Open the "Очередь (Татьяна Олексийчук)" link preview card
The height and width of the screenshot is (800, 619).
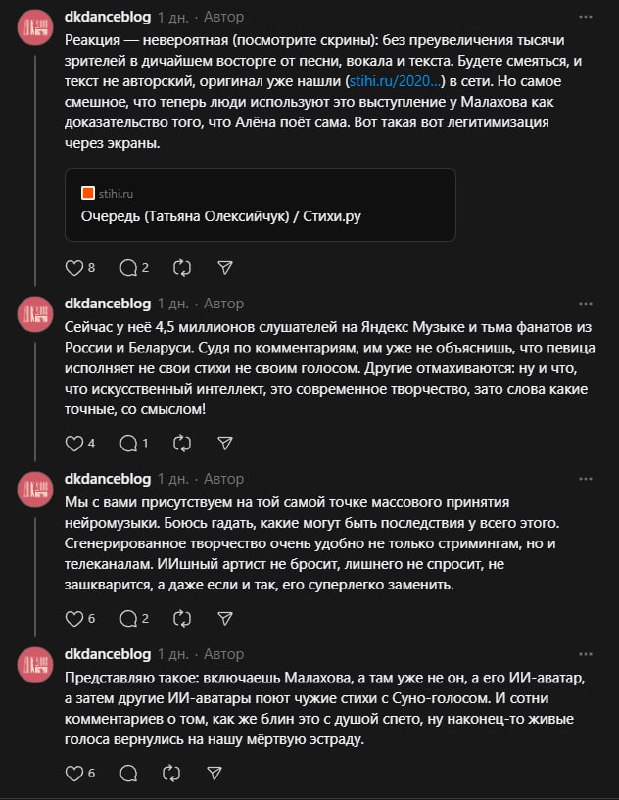(260, 205)
